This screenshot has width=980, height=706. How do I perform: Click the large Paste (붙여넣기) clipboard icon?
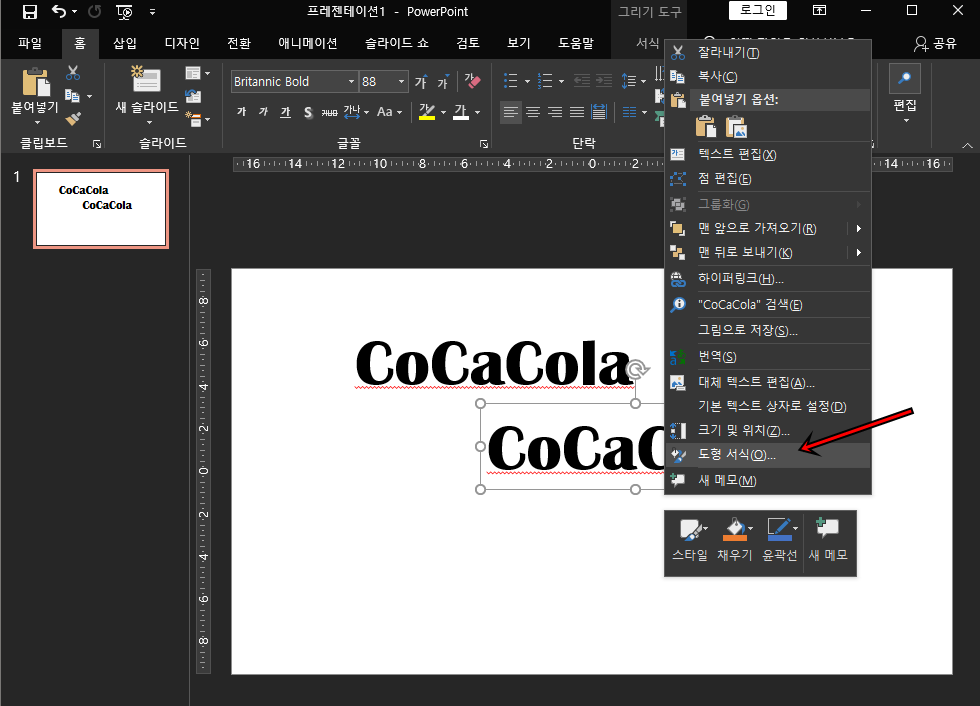[36, 82]
